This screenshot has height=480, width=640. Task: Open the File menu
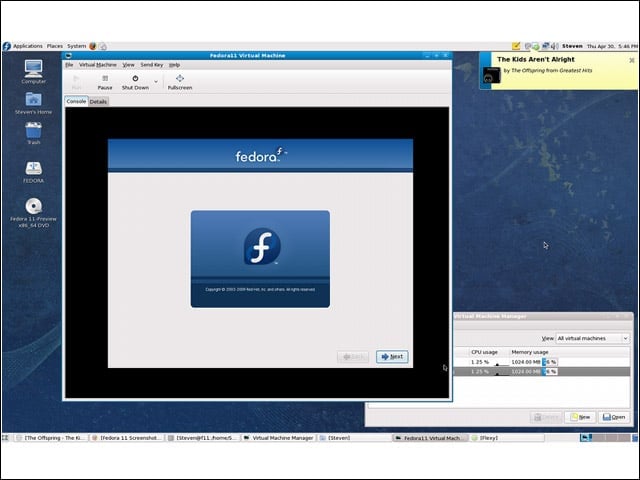[x=69, y=65]
